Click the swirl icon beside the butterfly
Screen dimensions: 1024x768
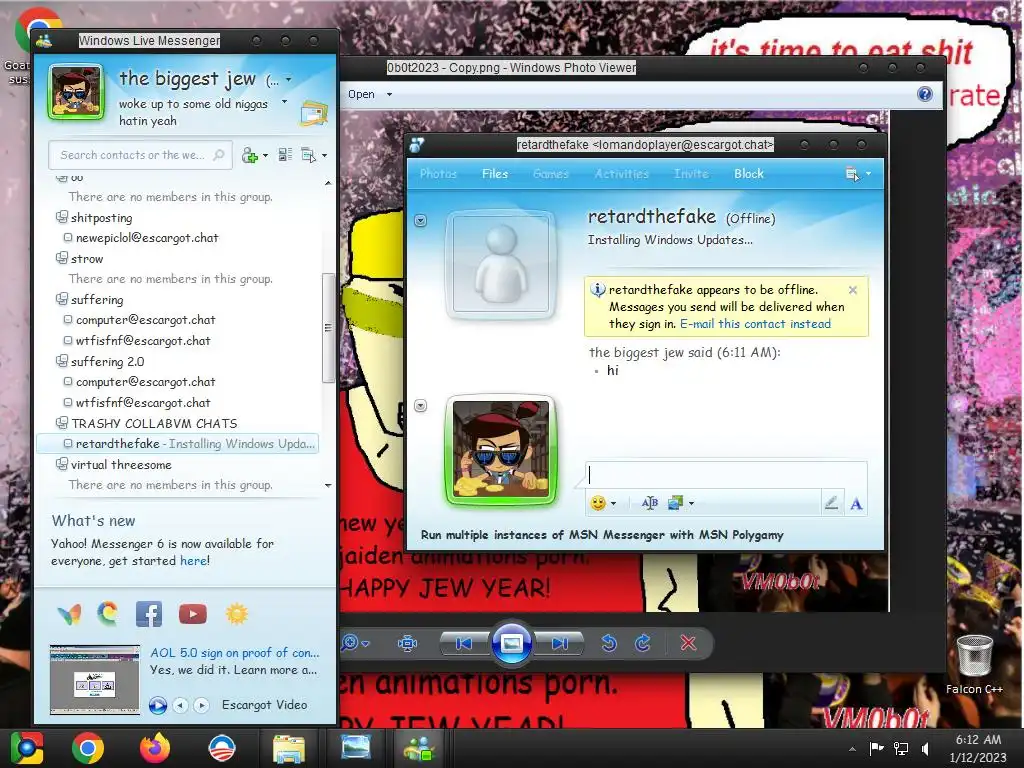(108, 614)
